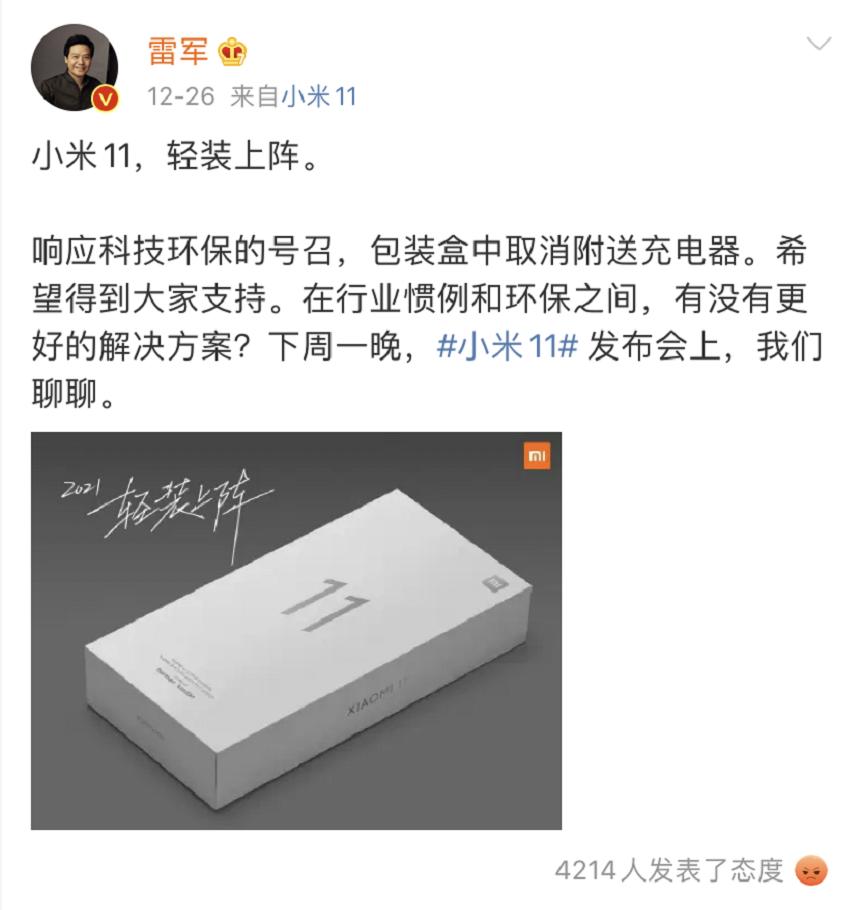Click the XIAOMI 11 text on box side
This screenshot has width=858, height=910.
[377, 695]
